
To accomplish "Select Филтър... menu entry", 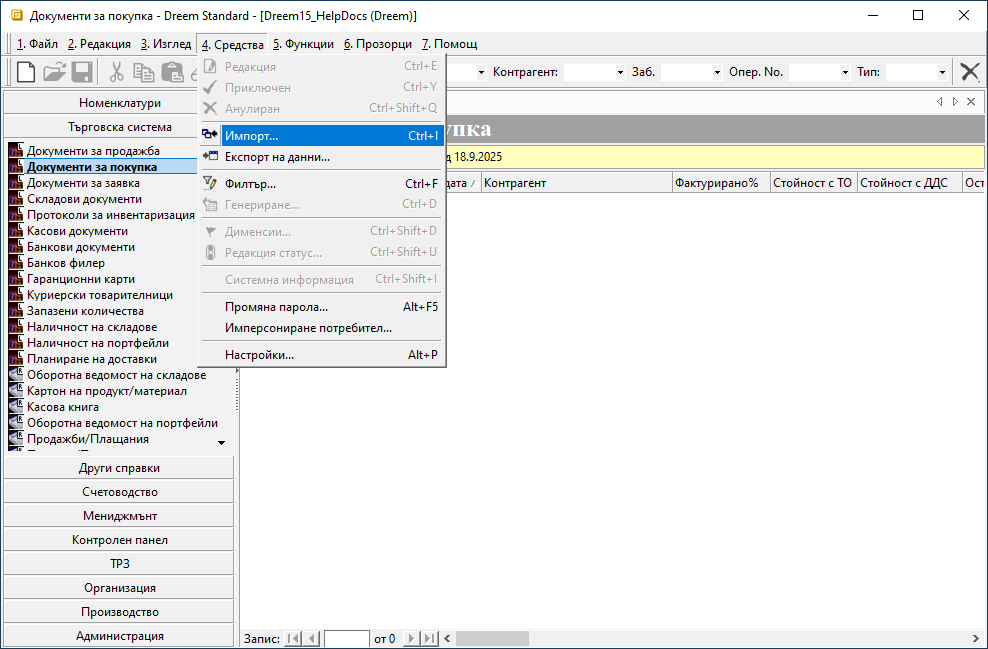I will pos(250,184).
